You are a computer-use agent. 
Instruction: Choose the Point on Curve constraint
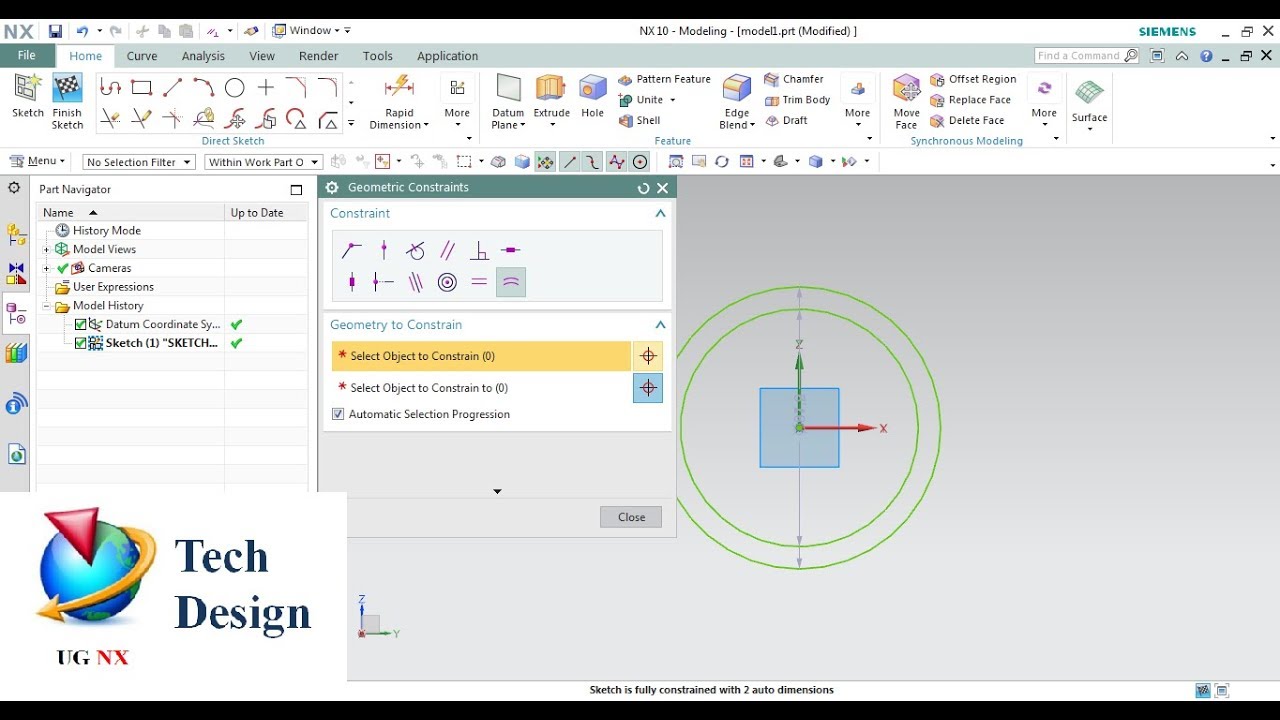pyautogui.click(x=383, y=250)
